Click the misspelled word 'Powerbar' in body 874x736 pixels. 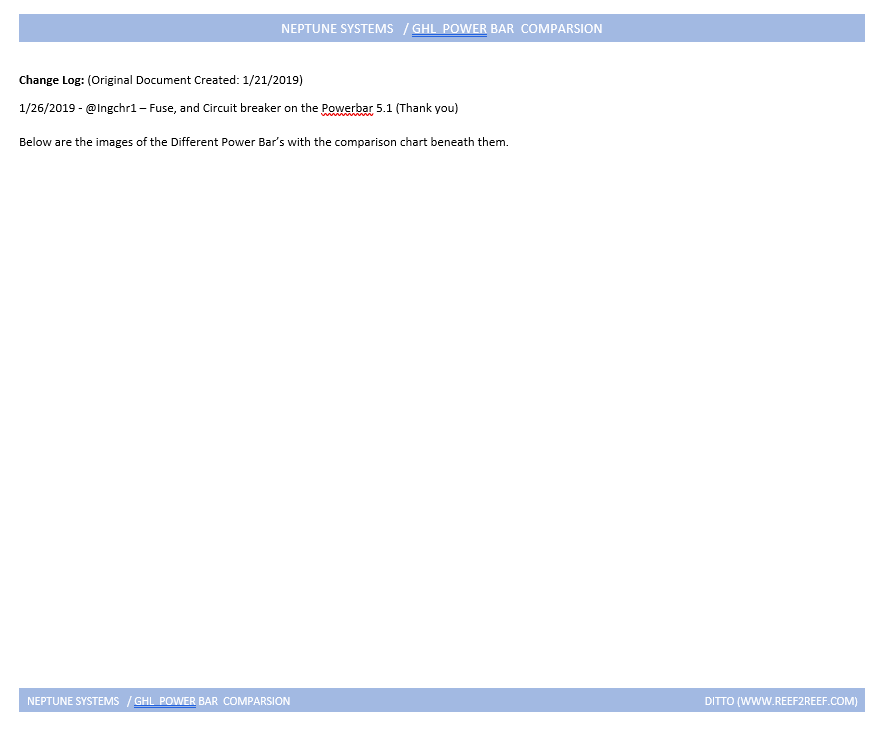coord(347,108)
